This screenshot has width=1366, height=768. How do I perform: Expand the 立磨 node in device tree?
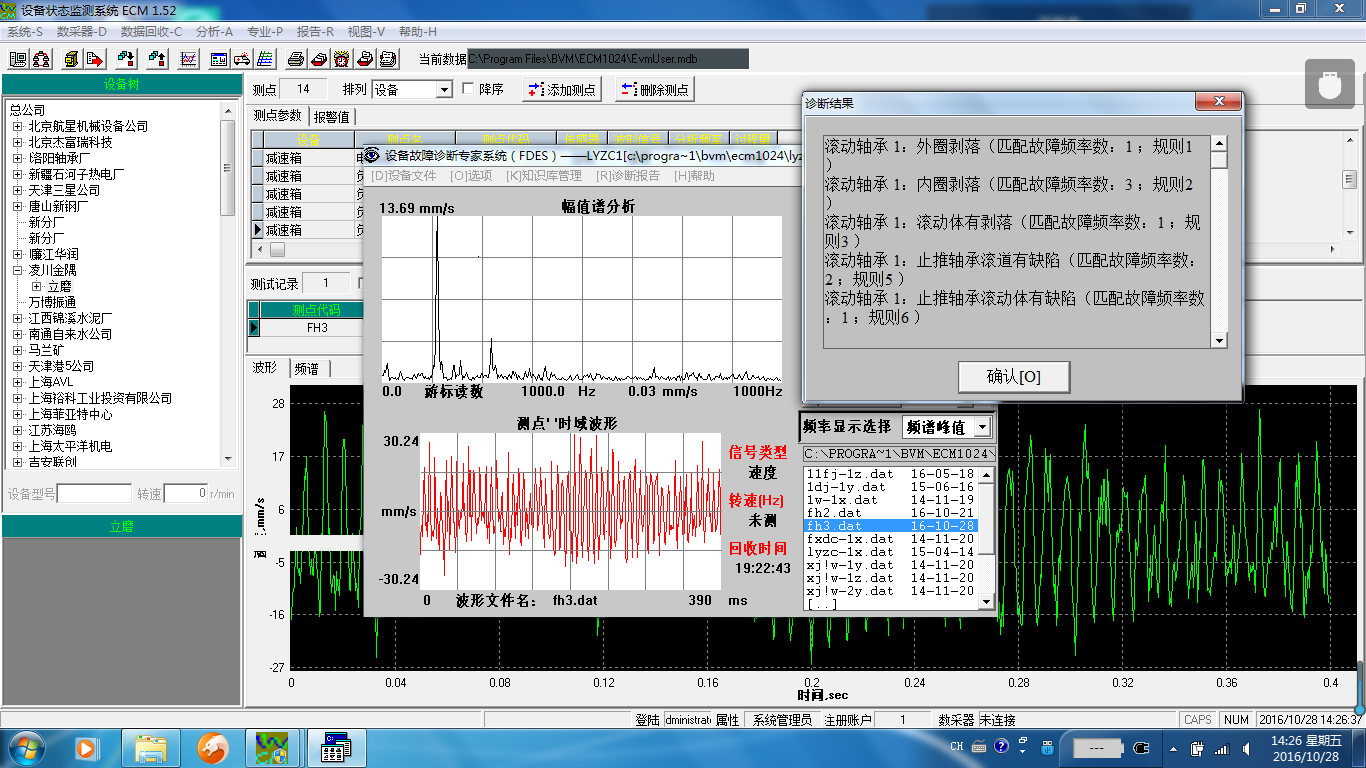(x=37, y=286)
